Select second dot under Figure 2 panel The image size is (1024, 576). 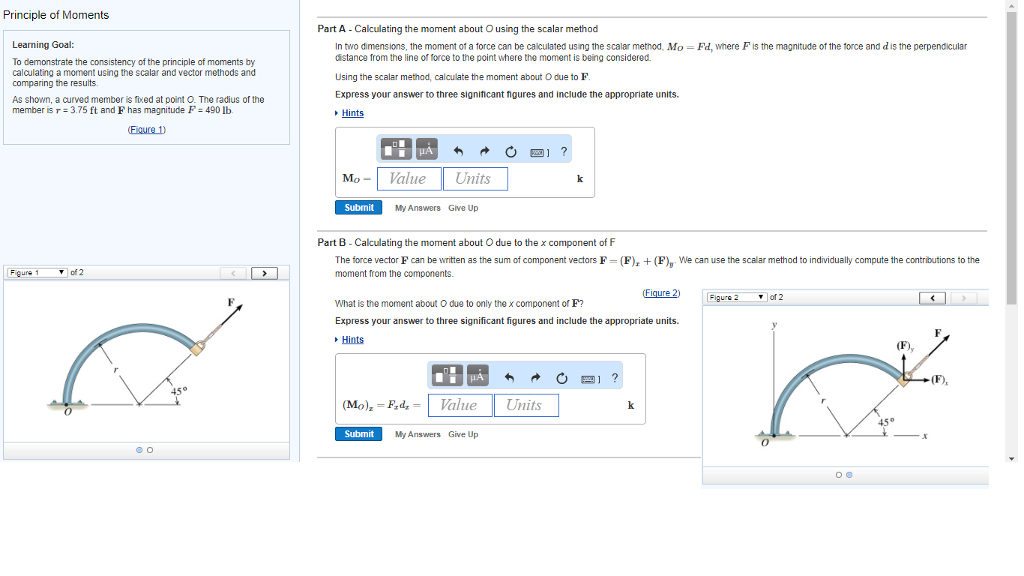tap(849, 475)
